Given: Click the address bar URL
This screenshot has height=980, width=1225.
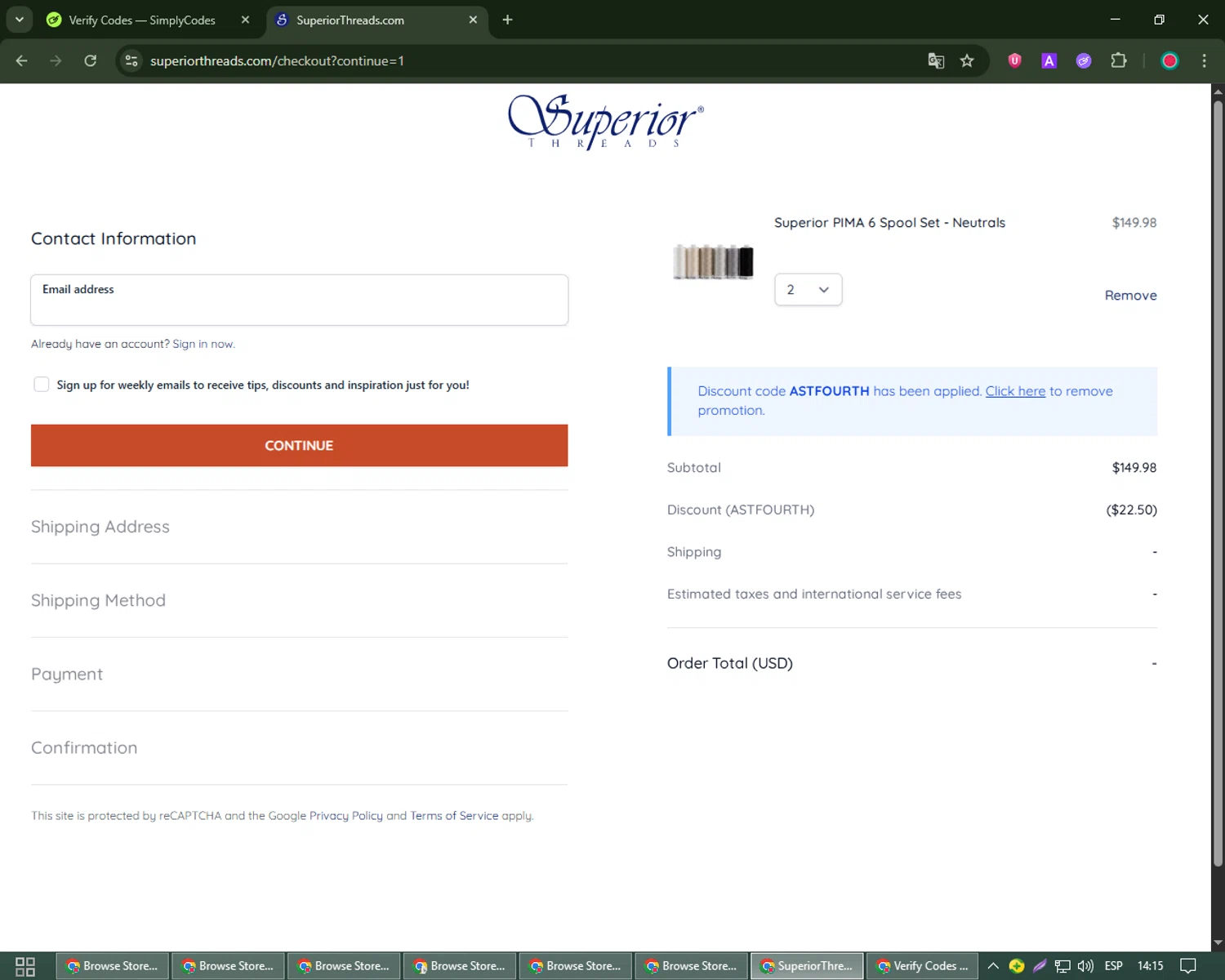Looking at the screenshot, I should click(277, 61).
